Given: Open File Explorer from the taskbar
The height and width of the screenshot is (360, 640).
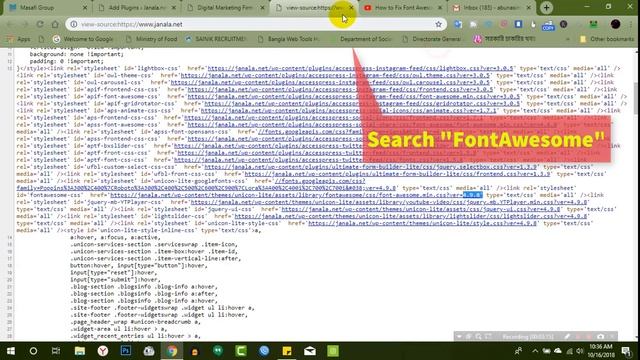Looking at the screenshot, I should pyautogui.click(x=80, y=351).
